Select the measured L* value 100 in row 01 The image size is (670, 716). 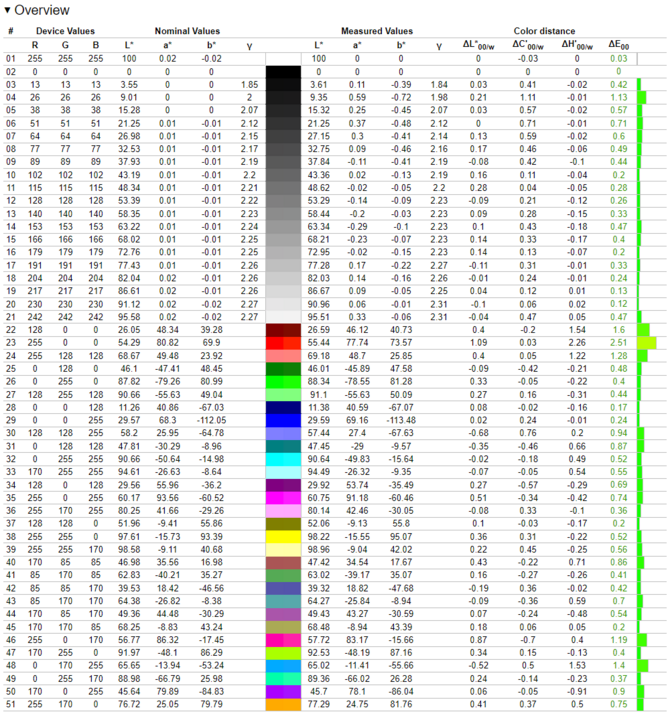(319, 59)
